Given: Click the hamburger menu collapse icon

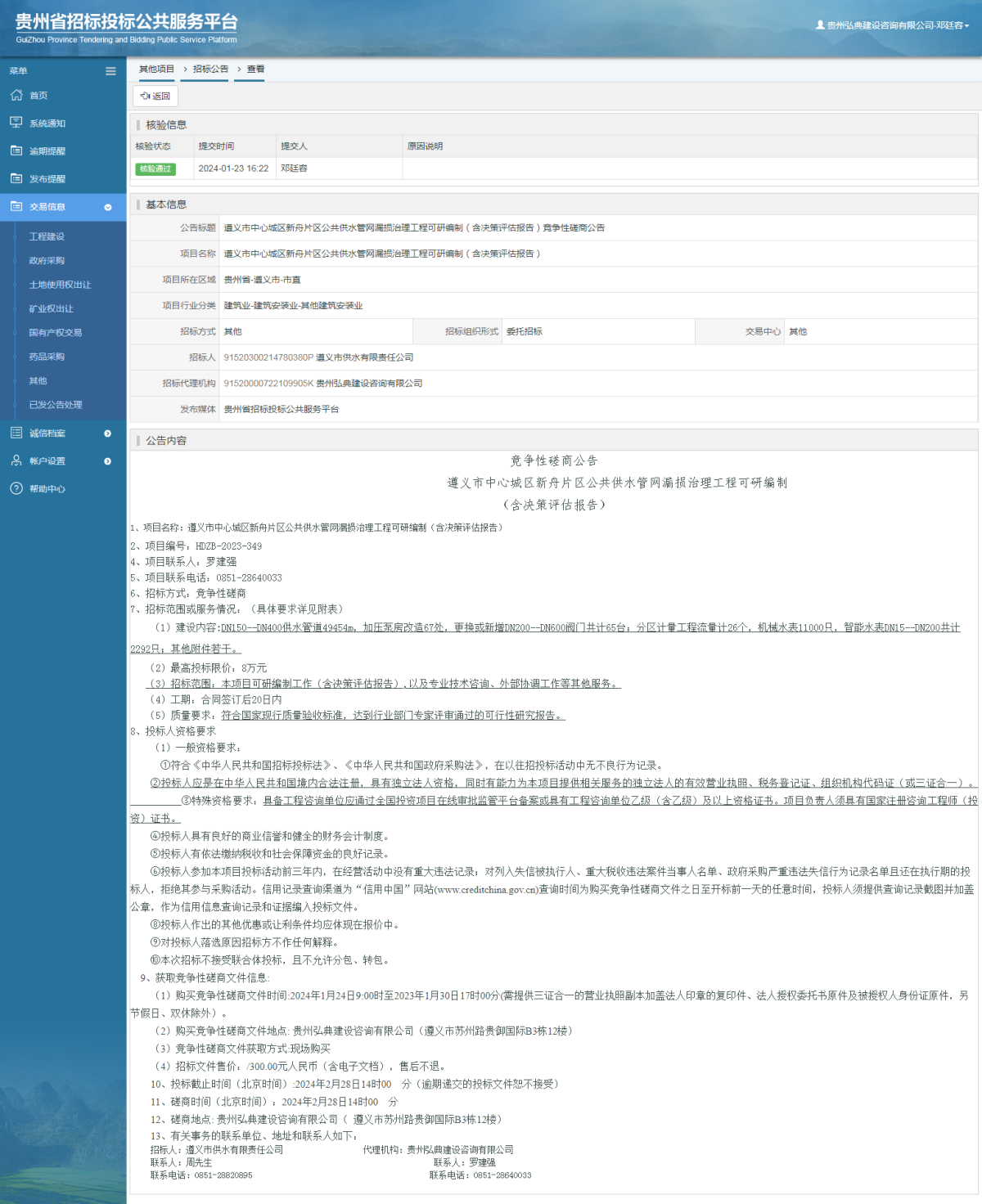Looking at the screenshot, I should 110,71.
